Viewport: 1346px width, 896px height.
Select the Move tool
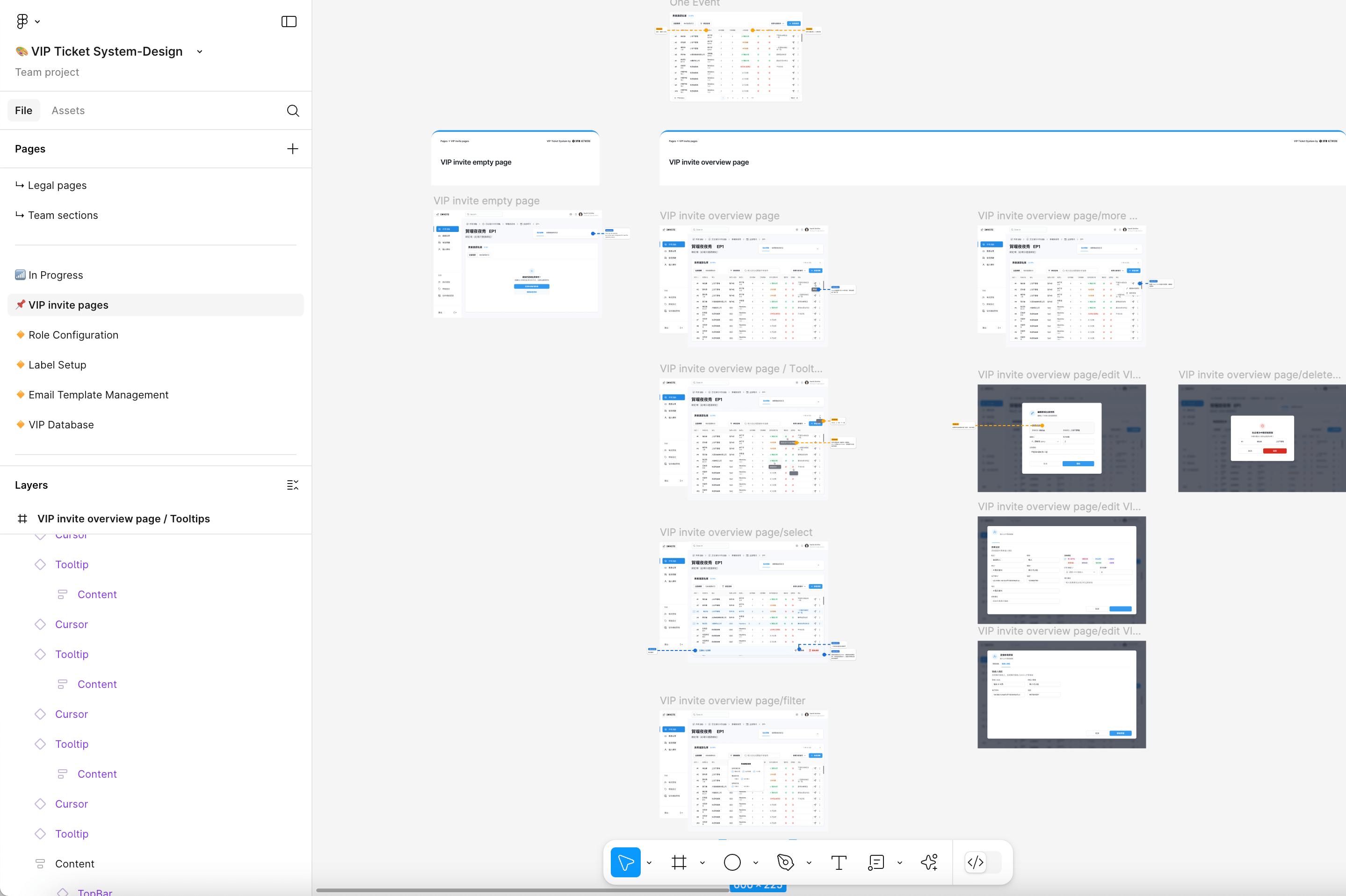click(x=626, y=862)
